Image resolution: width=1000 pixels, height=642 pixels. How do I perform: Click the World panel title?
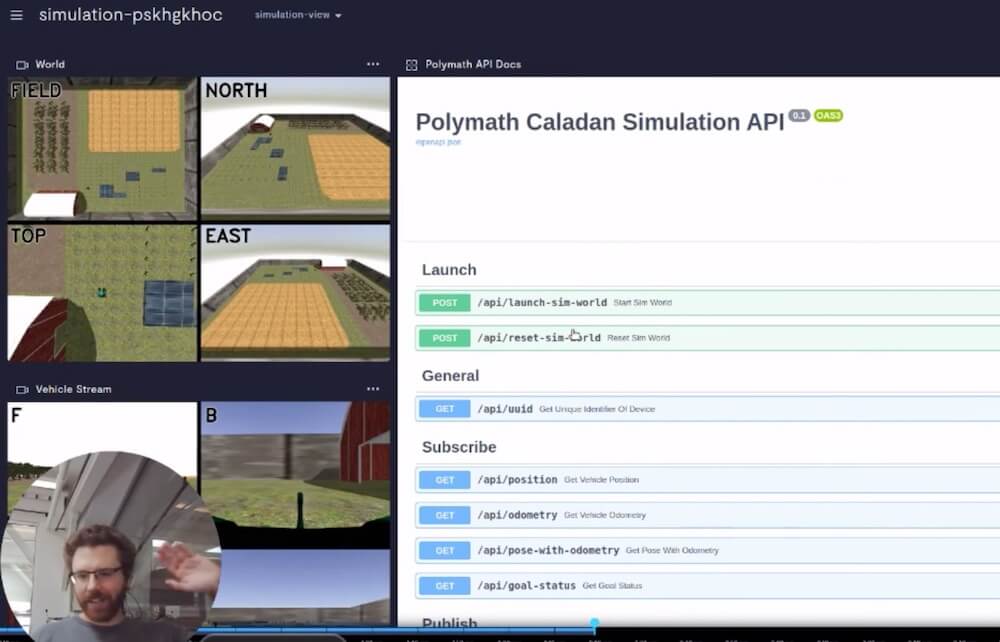click(50, 64)
